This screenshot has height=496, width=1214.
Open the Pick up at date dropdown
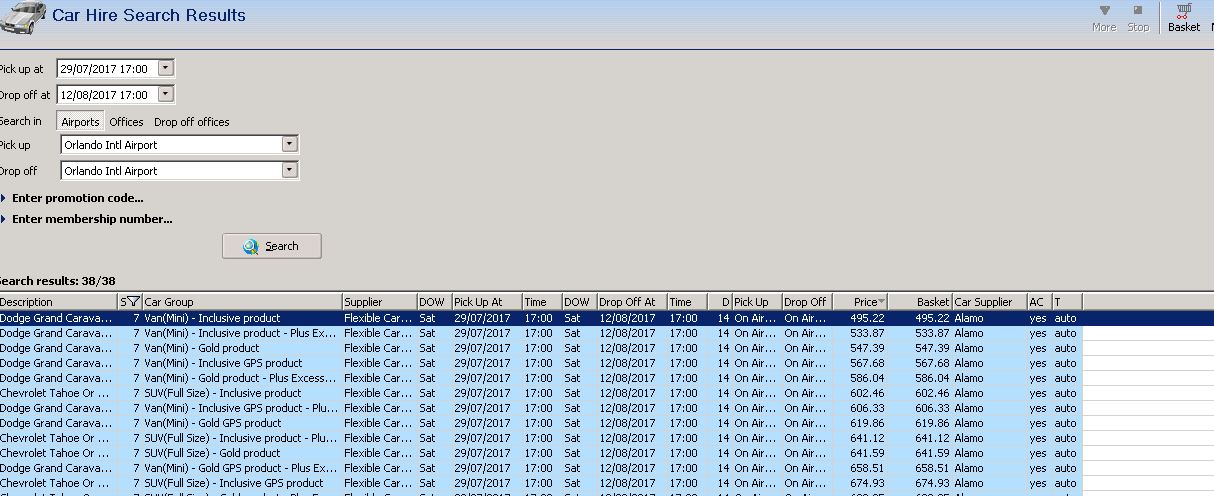pyautogui.click(x=165, y=69)
